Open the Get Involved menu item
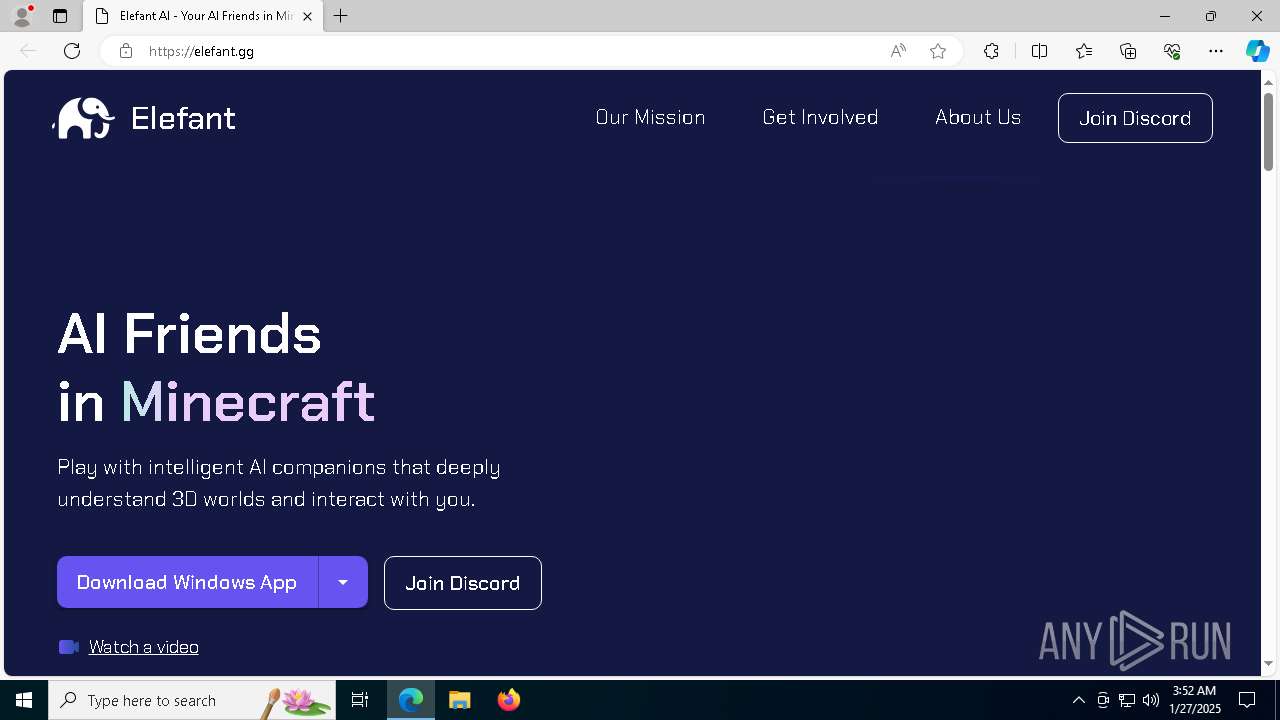Image resolution: width=1280 pixels, height=720 pixels. [x=820, y=117]
